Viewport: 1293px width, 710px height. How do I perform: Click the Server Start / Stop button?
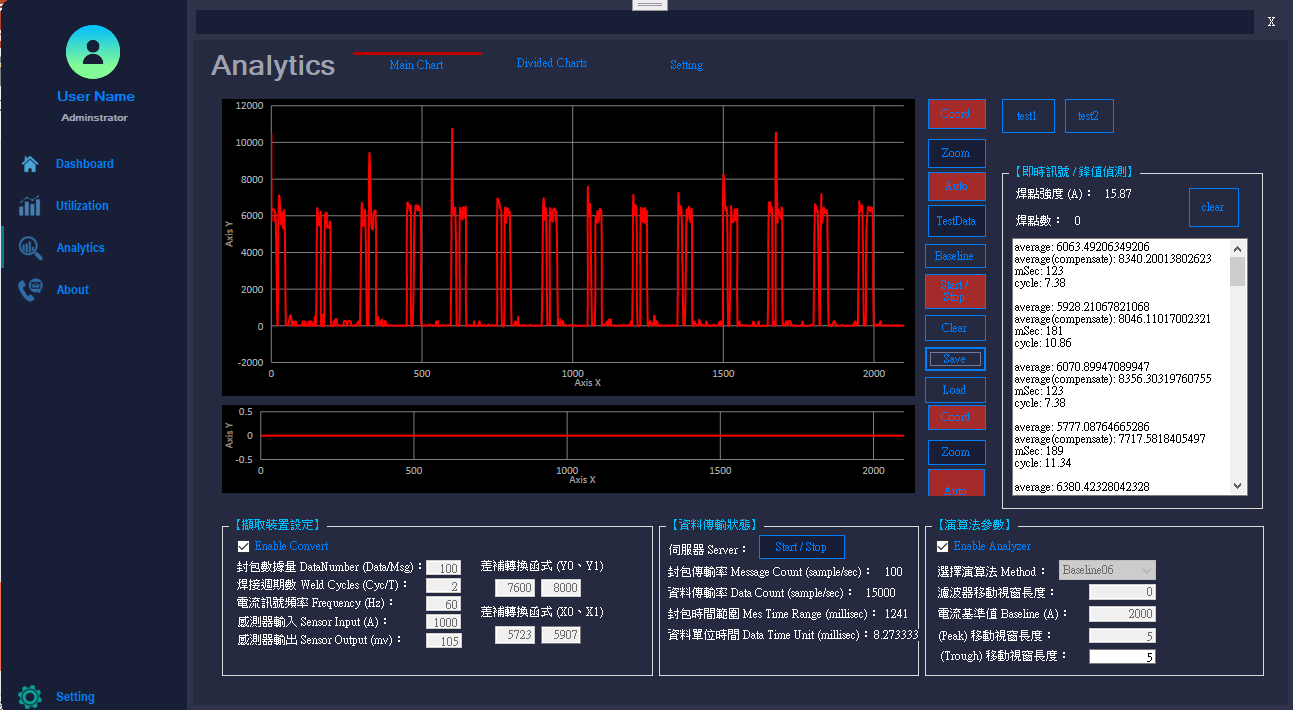coord(801,547)
